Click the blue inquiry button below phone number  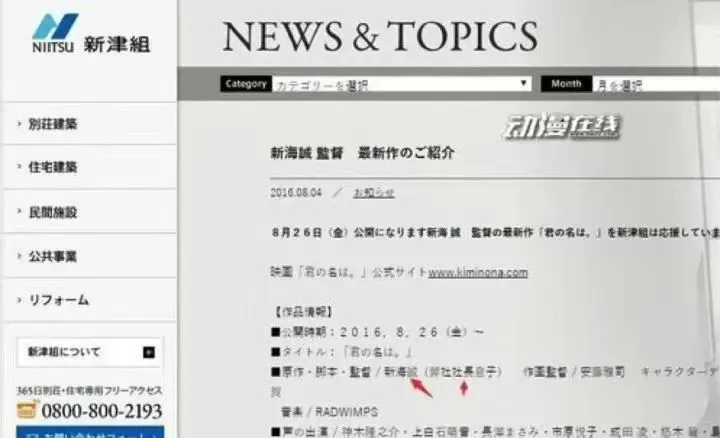pos(90,432)
